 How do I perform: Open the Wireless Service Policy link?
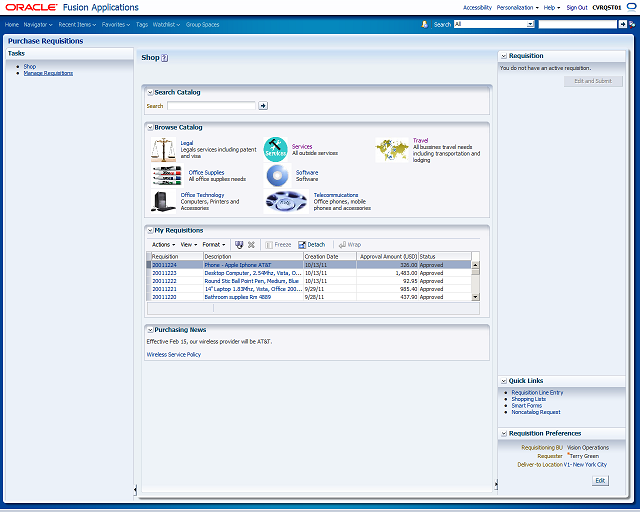click(174, 354)
